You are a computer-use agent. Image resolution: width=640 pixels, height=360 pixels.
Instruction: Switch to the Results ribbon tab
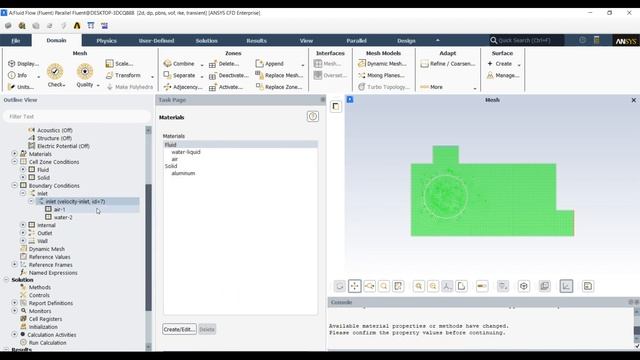tap(256, 40)
